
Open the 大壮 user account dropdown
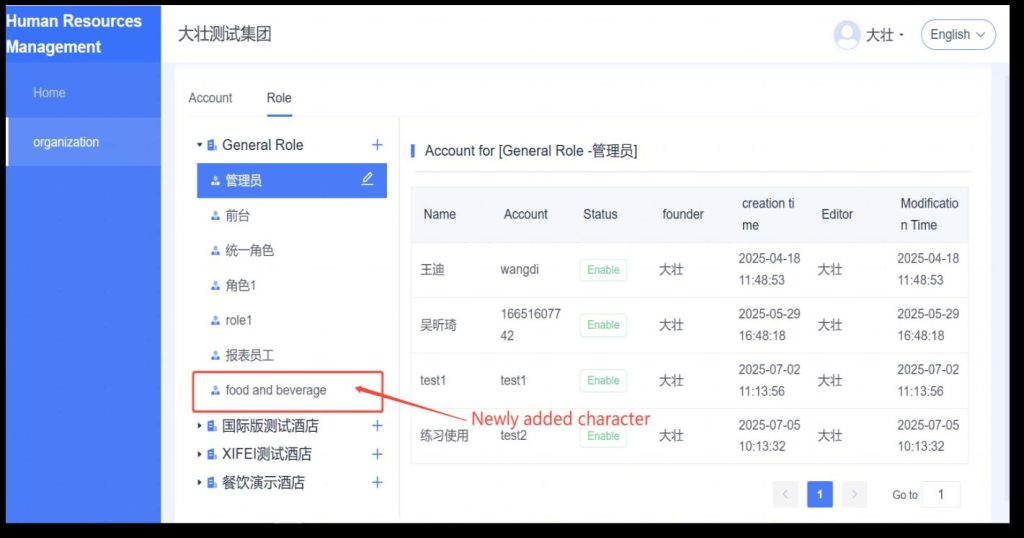click(x=884, y=35)
